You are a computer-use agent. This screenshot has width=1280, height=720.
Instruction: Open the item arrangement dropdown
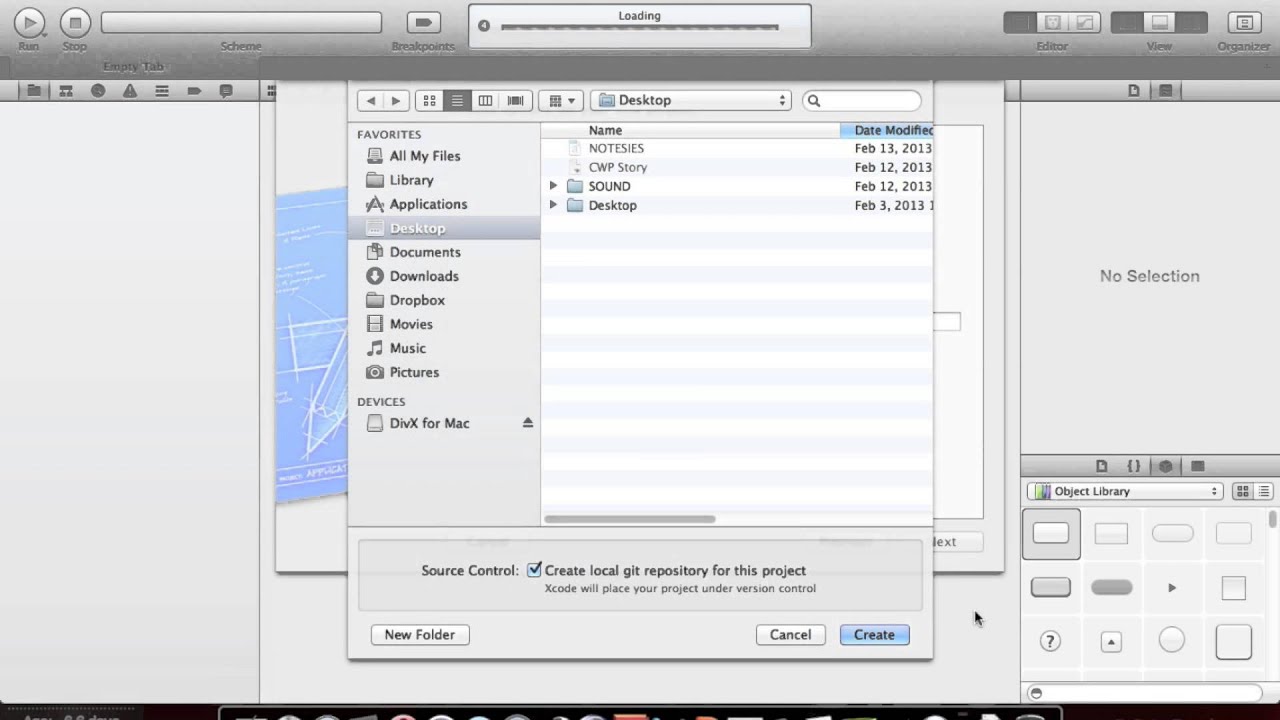(562, 100)
